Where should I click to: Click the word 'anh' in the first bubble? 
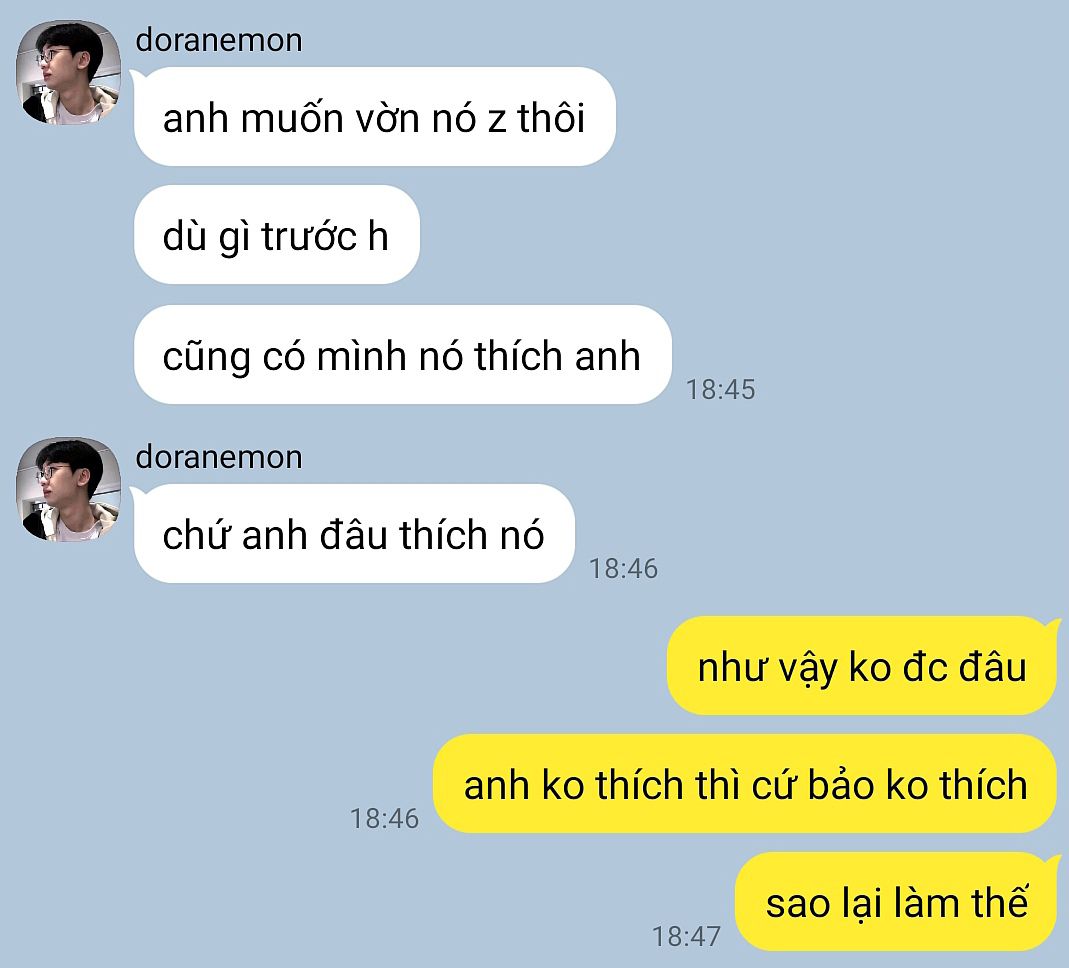tap(195, 118)
